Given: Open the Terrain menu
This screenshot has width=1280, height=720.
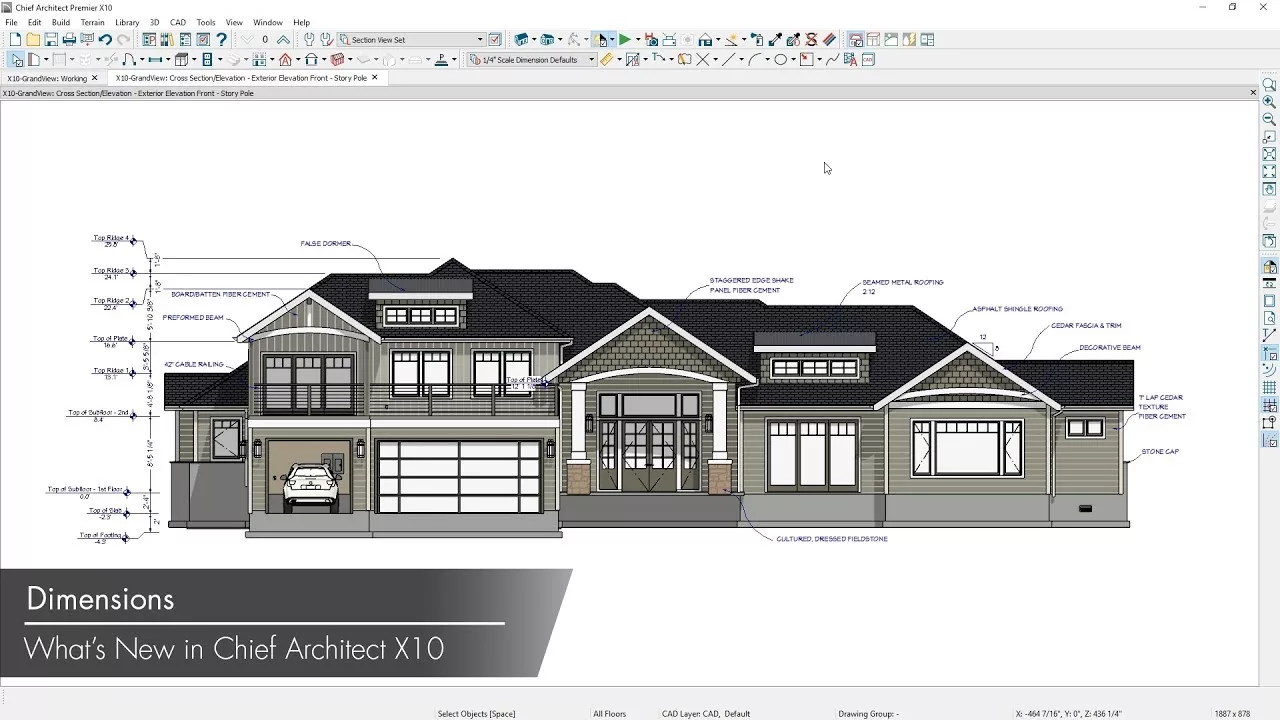Looking at the screenshot, I should pos(92,22).
